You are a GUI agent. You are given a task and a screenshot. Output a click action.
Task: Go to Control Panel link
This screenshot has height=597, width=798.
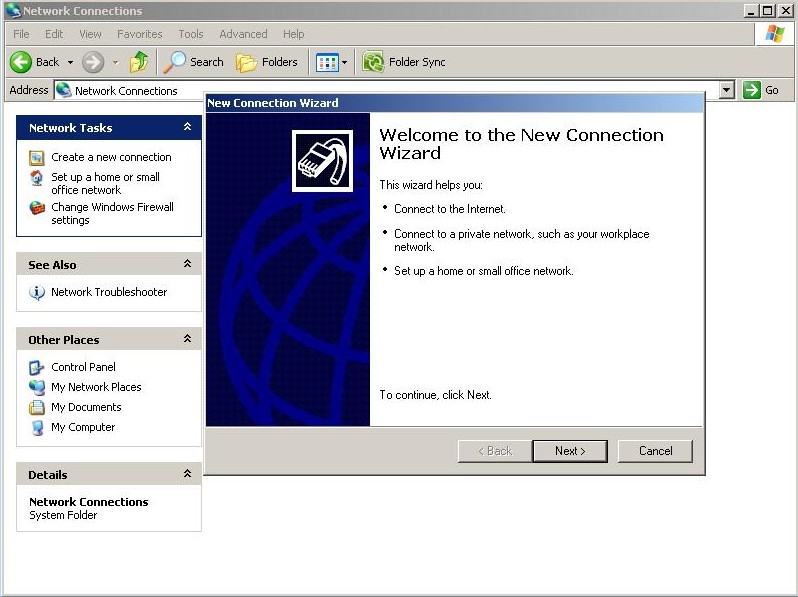[x=83, y=367]
